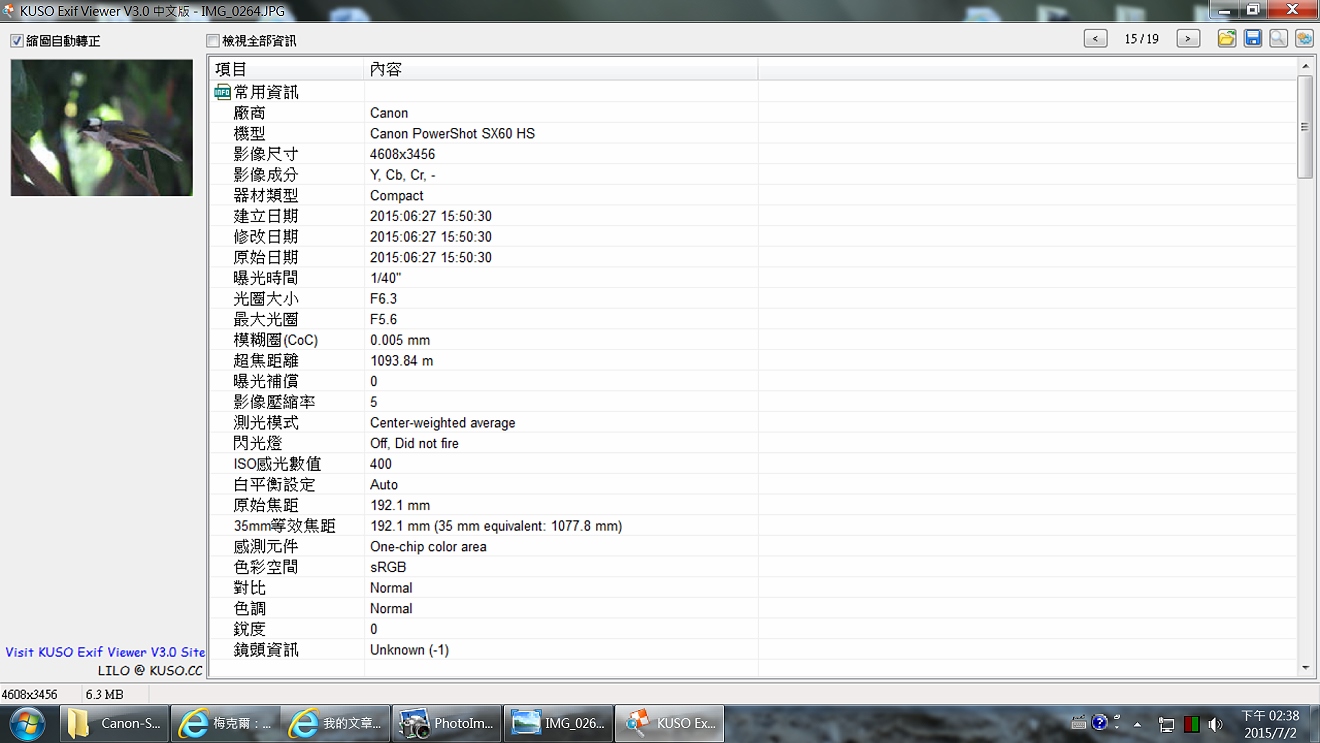1320x743 pixels.
Task: Select the 'Off, Did not fire' flash value
Action: click(x=414, y=443)
